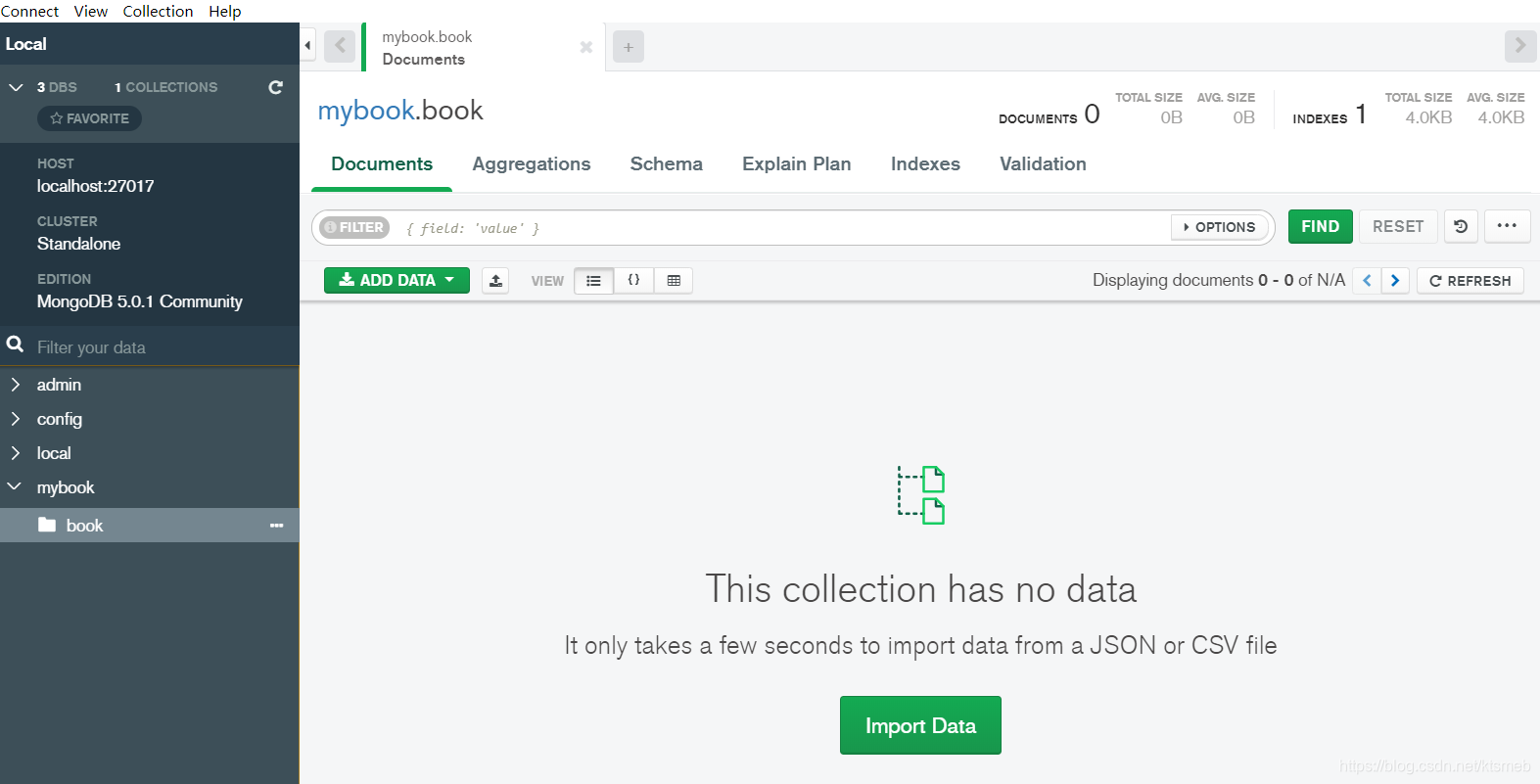Click the empty-collection documents illustration
This screenshot has width=1540, height=784.
(x=920, y=495)
